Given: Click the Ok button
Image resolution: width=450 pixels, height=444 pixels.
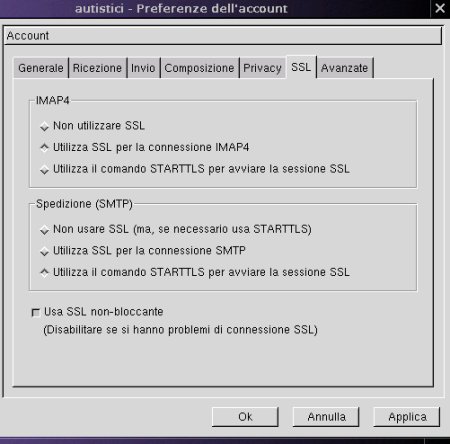Looking at the screenshot, I should pos(245,417).
